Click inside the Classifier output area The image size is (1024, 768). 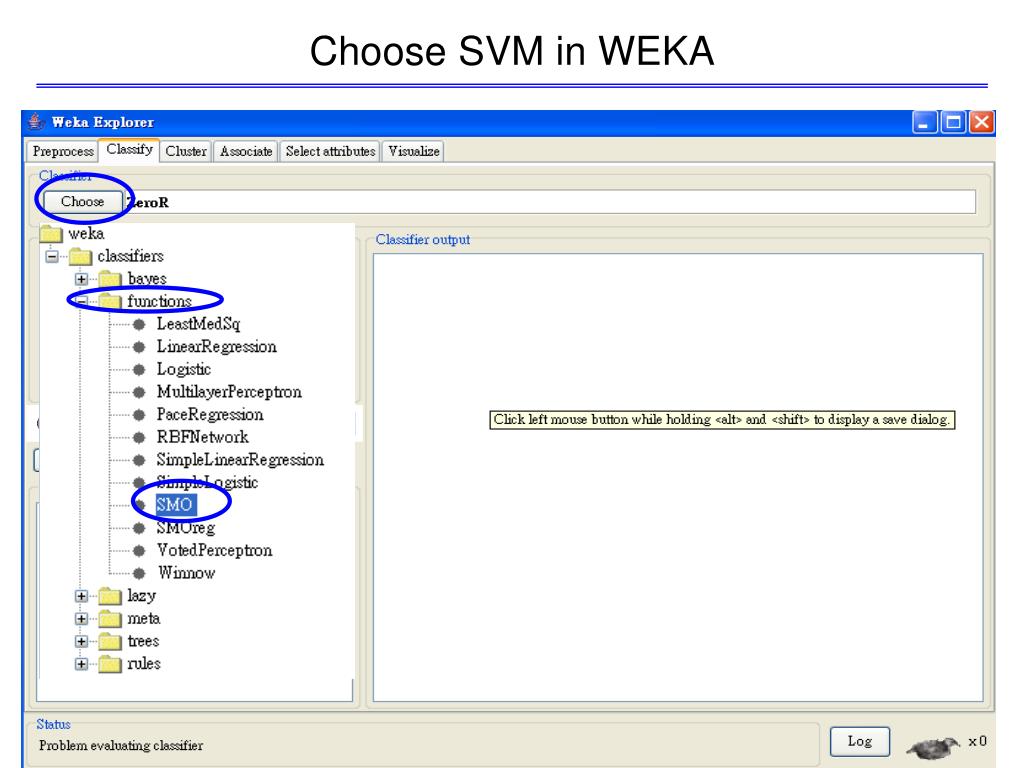click(678, 477)
